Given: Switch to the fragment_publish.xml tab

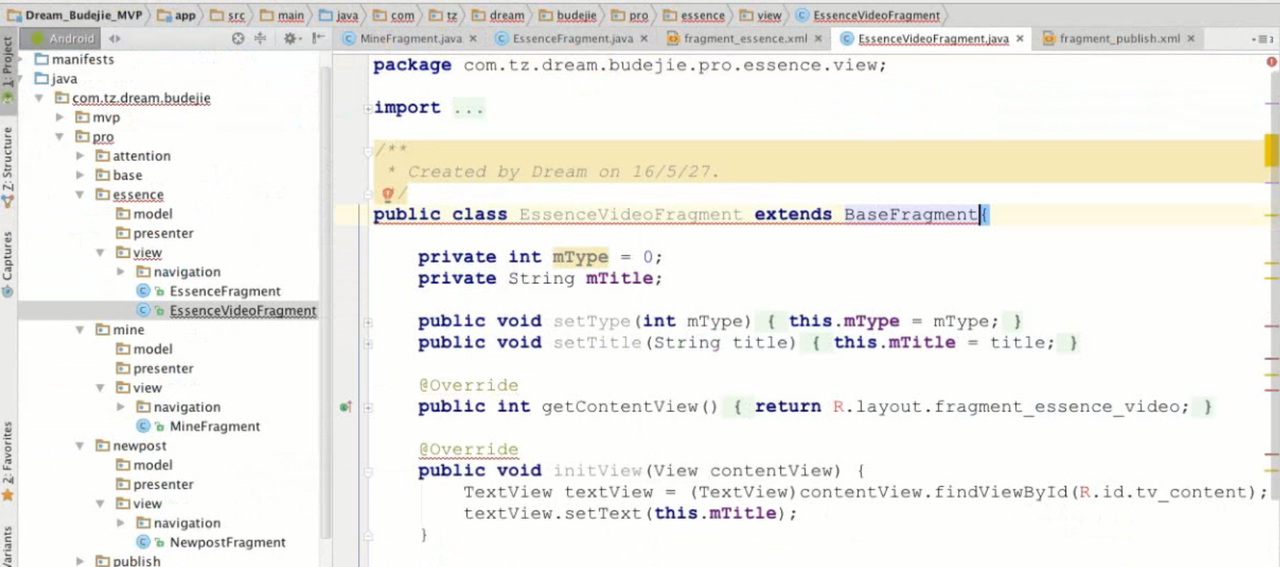Looking at the screenshot, I should pyautogui.click(x=1119, y=39).
